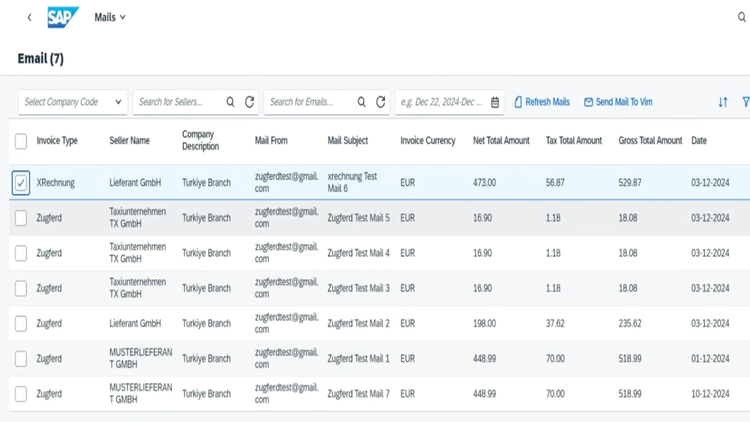Screen dimensions: 750x422
Task: Click the Sellers search refresh icon
Action: [249, 102]
